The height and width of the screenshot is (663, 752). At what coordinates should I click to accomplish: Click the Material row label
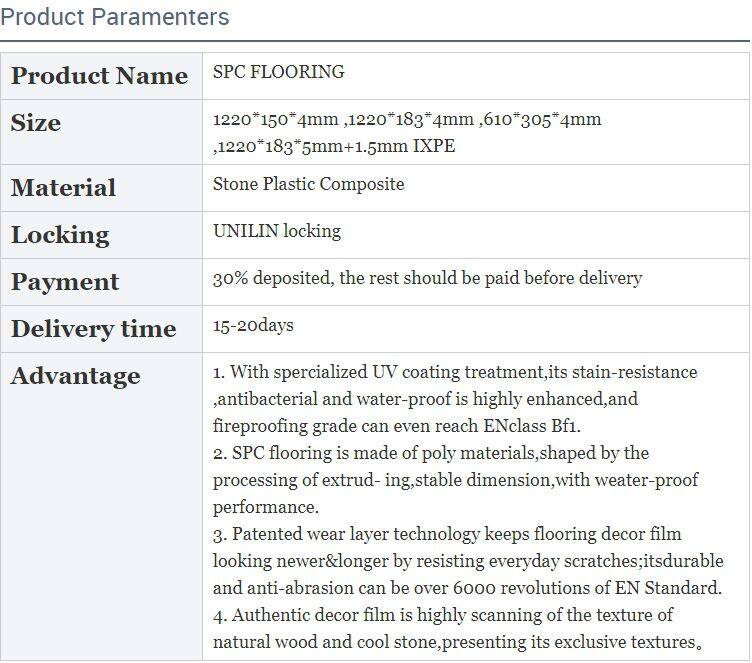(63, 188)
